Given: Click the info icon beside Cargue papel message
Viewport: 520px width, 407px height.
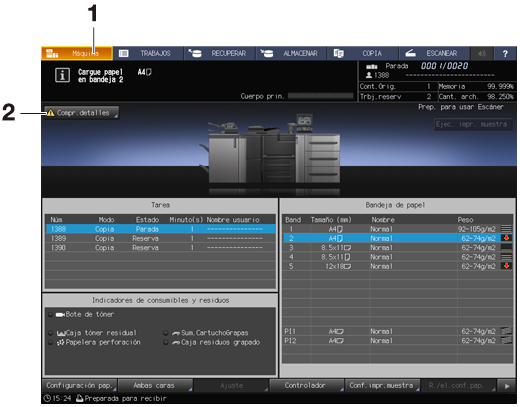Looking at the screenshot, I should coord(62,75).
